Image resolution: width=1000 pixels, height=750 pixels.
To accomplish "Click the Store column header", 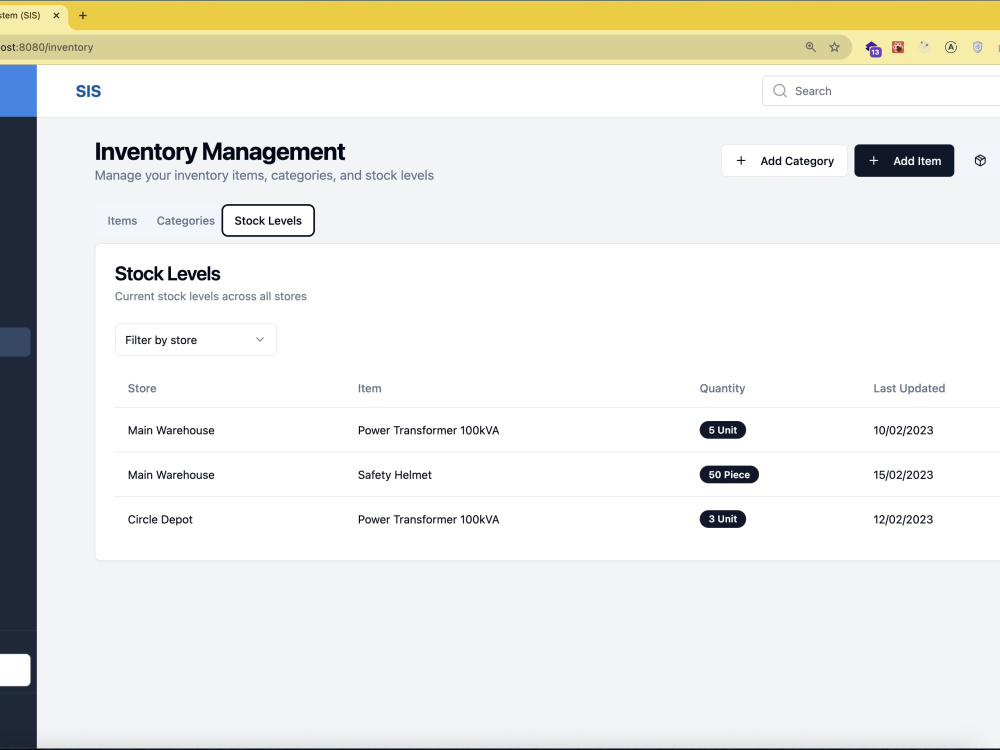I will (142, 388).
